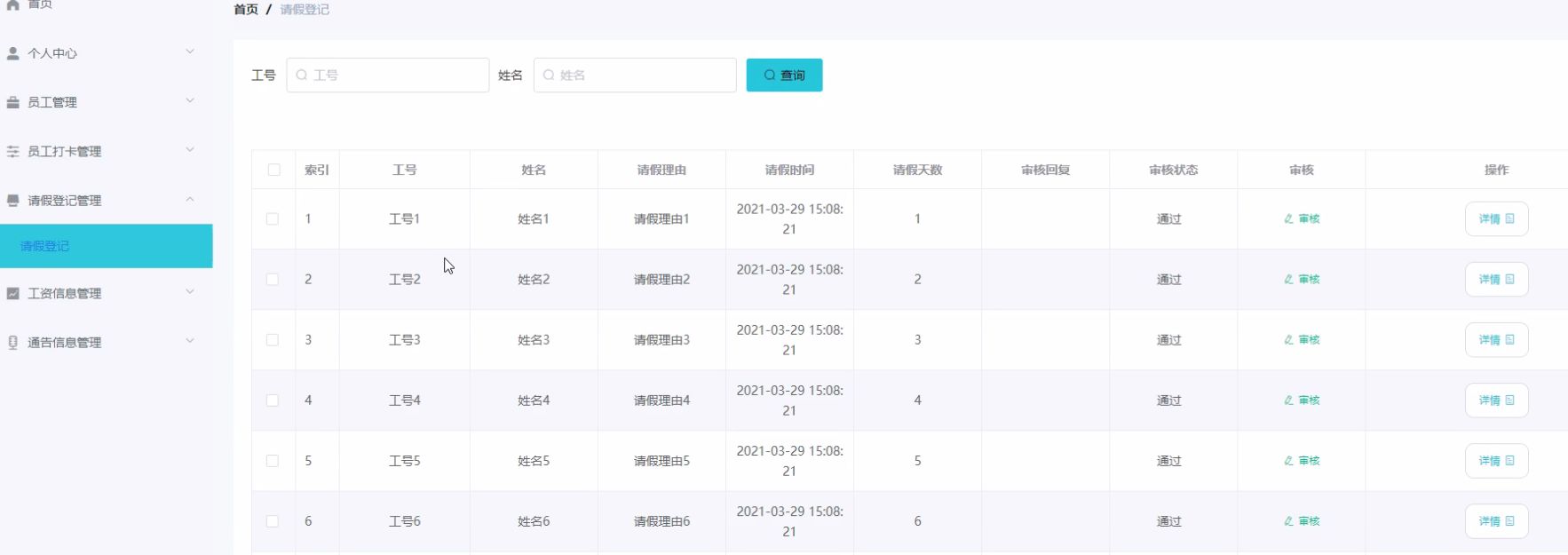Click the home icon in sidebar
The width and height of the screenshot is (1568, 555).
click(13, 4)
